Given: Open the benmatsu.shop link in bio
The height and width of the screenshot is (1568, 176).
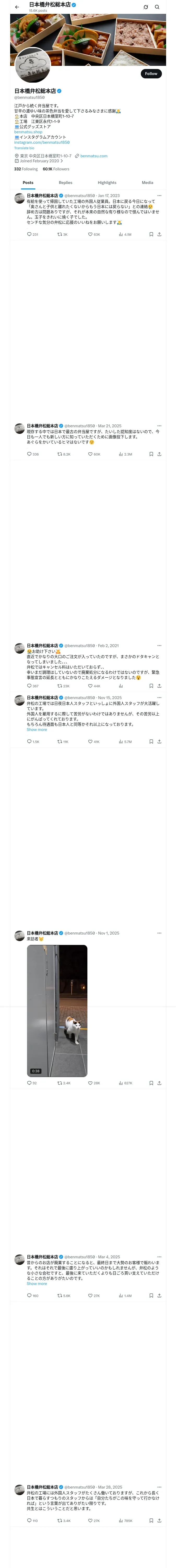Looking at the screenshot, I should click(28, 132).
